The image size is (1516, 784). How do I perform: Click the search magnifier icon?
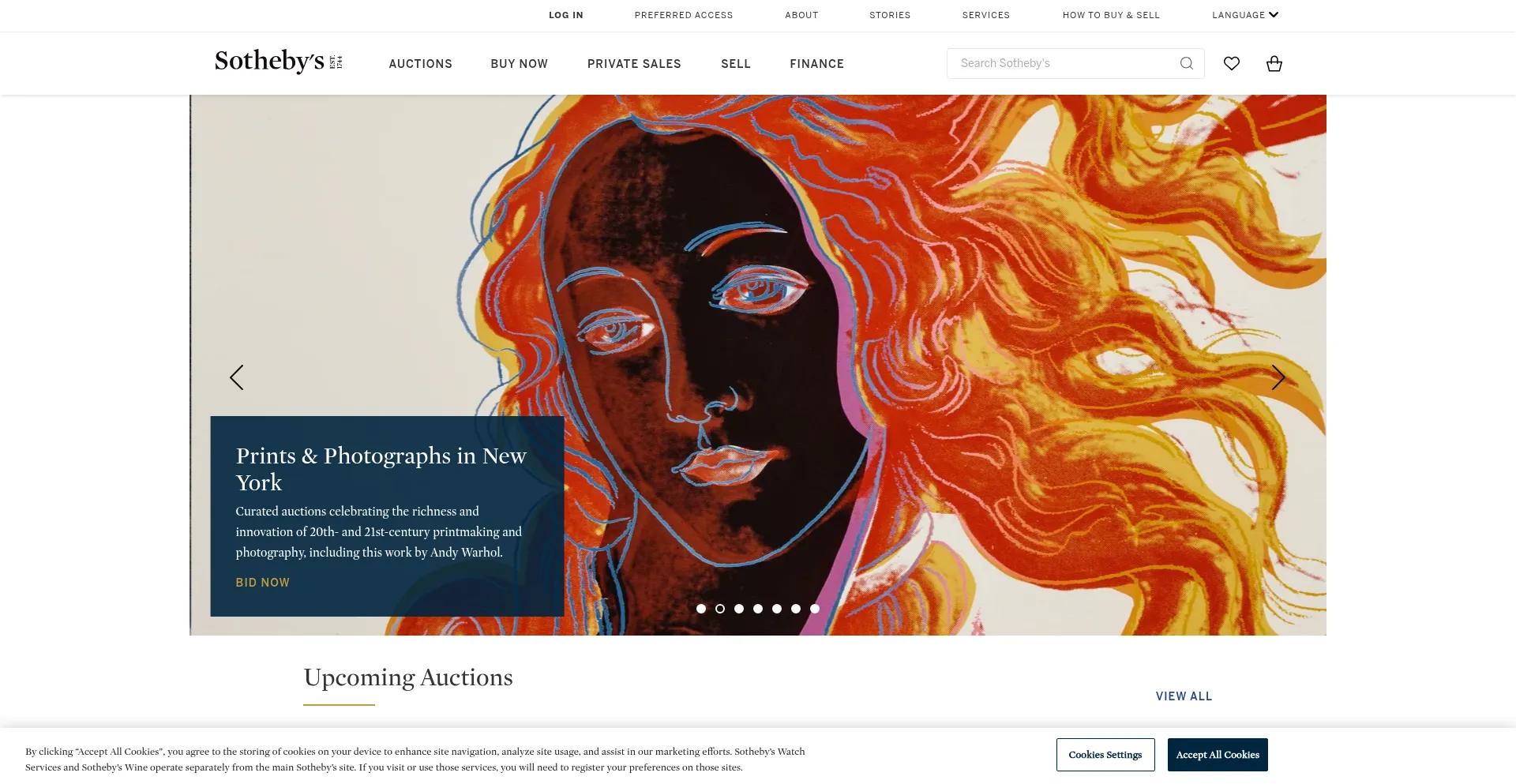tap(1186, 63)
